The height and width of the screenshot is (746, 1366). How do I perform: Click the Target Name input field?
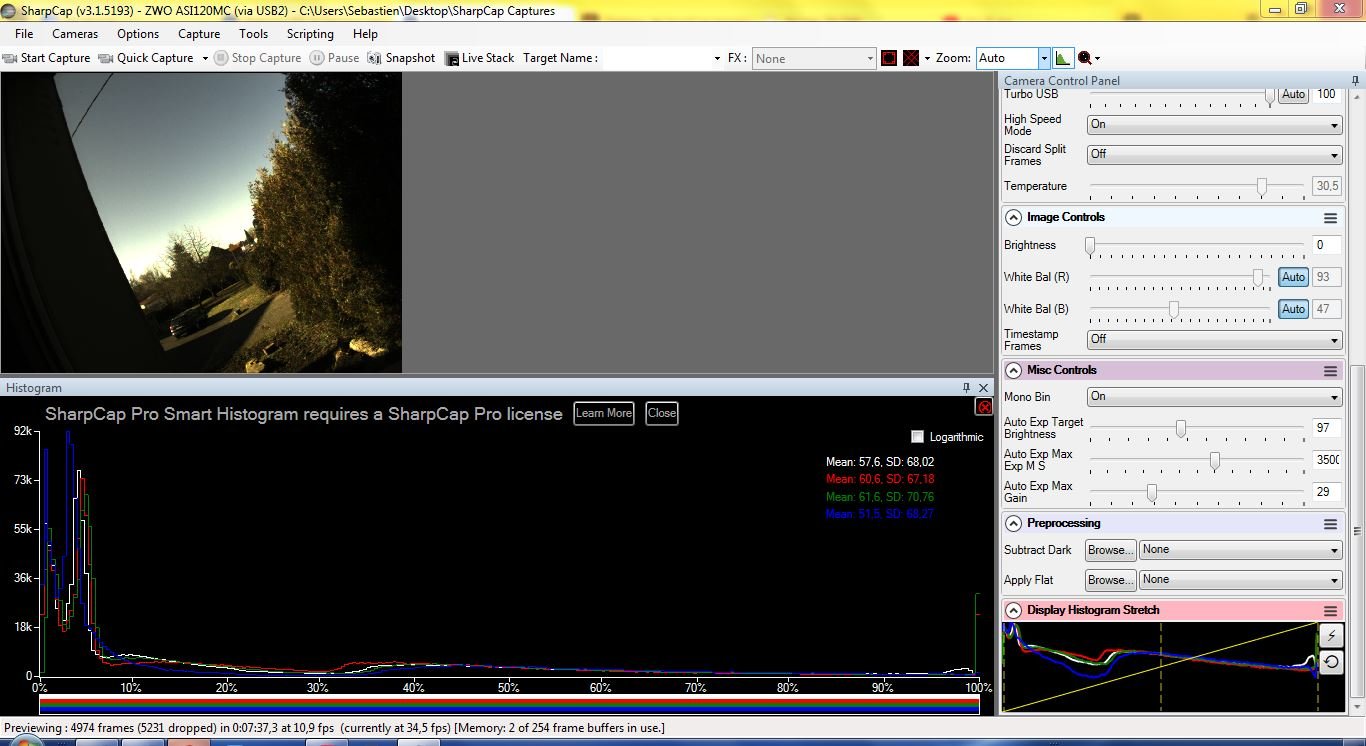656,58
